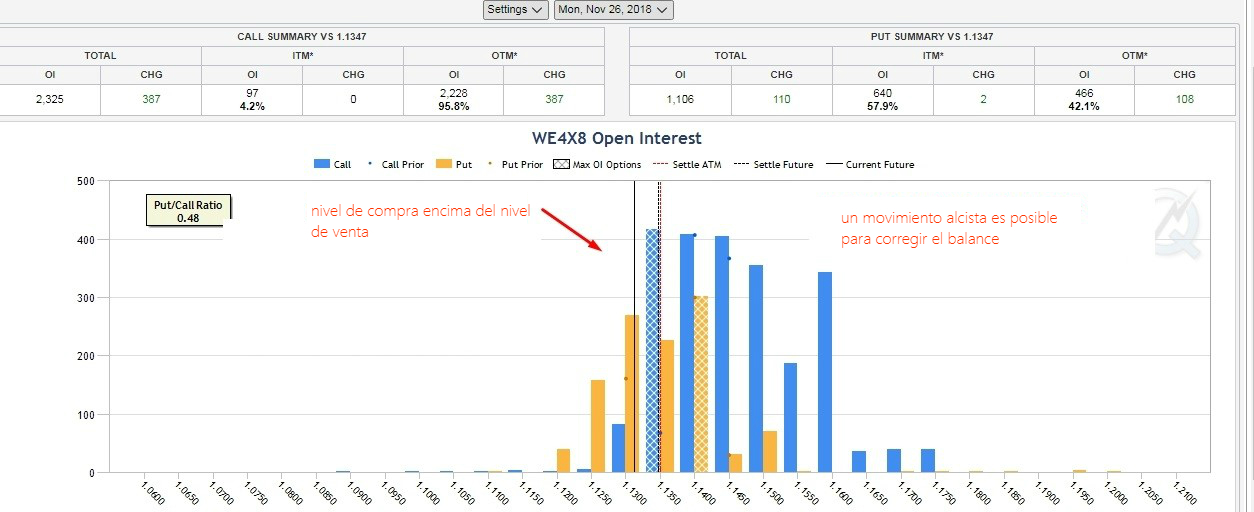Select the hatched orange Max OI put bar
Image resolution: width=1254 pixels, height=512 pixels.
pyautogui.click(x=701, y=384)
